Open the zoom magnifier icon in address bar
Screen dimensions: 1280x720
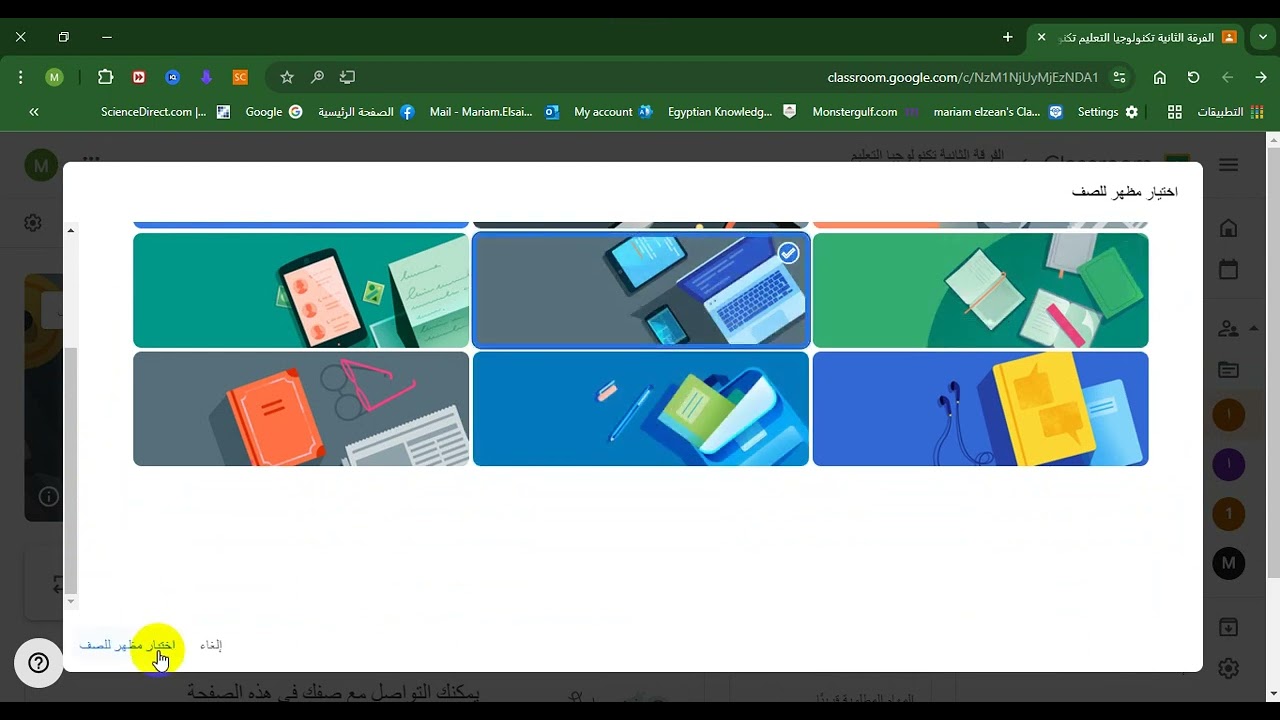pyautogui.click(x=317, y=77)
